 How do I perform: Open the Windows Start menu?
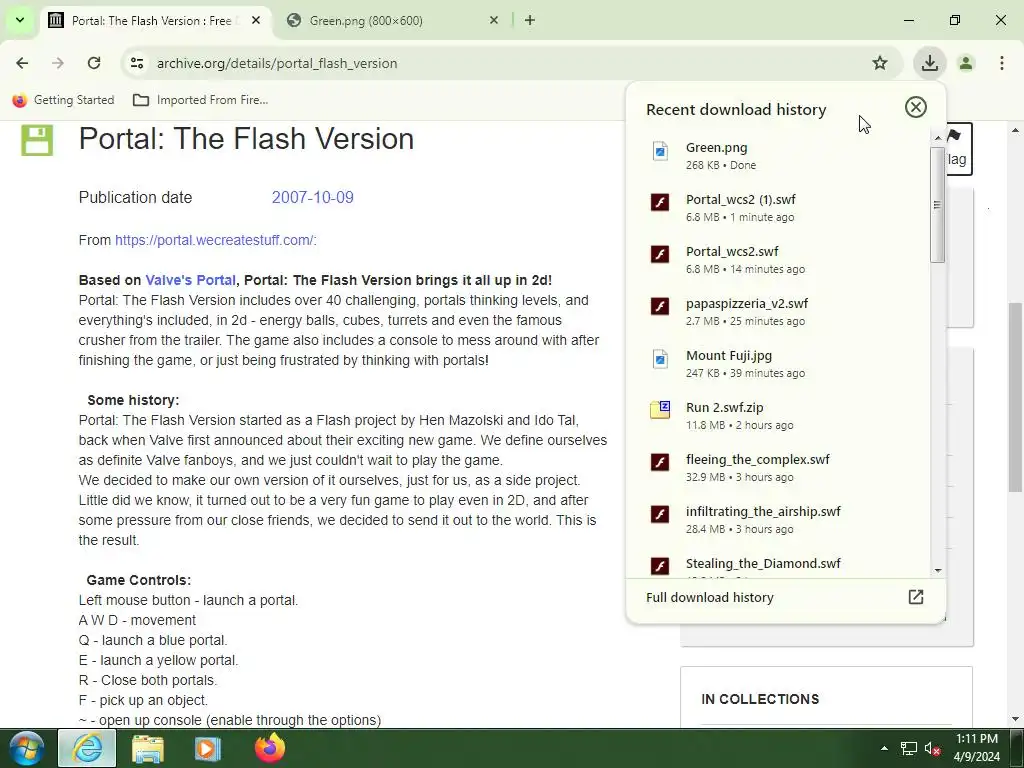click(x=27, y=748)
